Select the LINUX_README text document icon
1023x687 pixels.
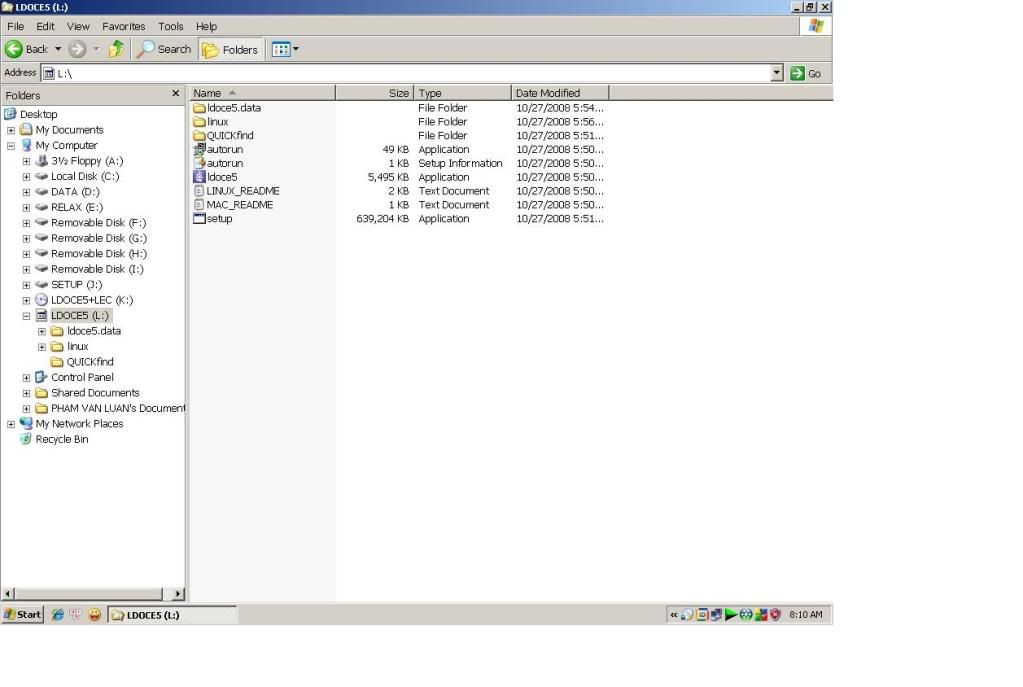point(199,191)
